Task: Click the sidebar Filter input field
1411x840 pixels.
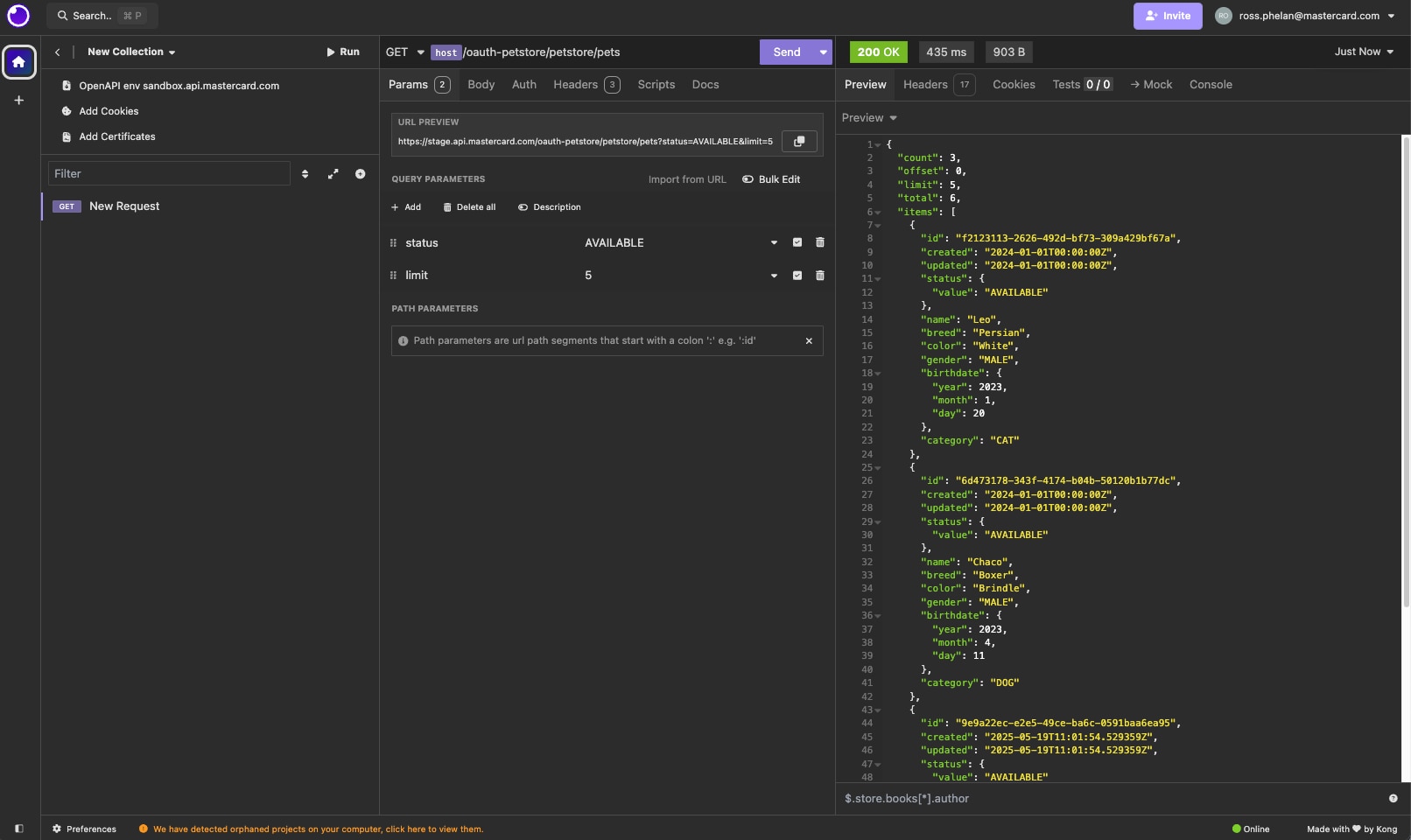Action: point(169,174)
